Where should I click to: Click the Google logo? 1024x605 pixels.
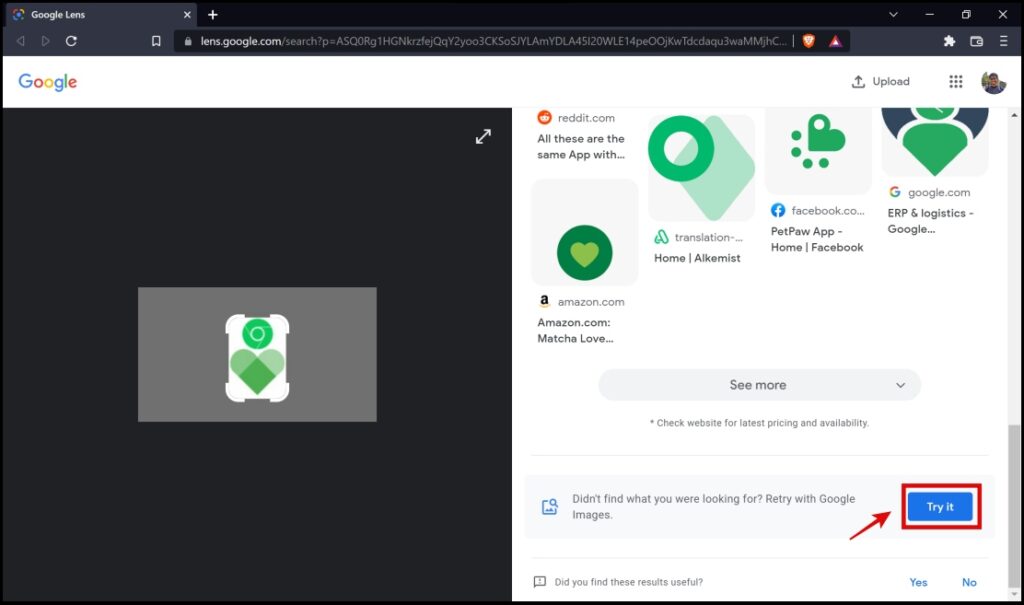48,82
